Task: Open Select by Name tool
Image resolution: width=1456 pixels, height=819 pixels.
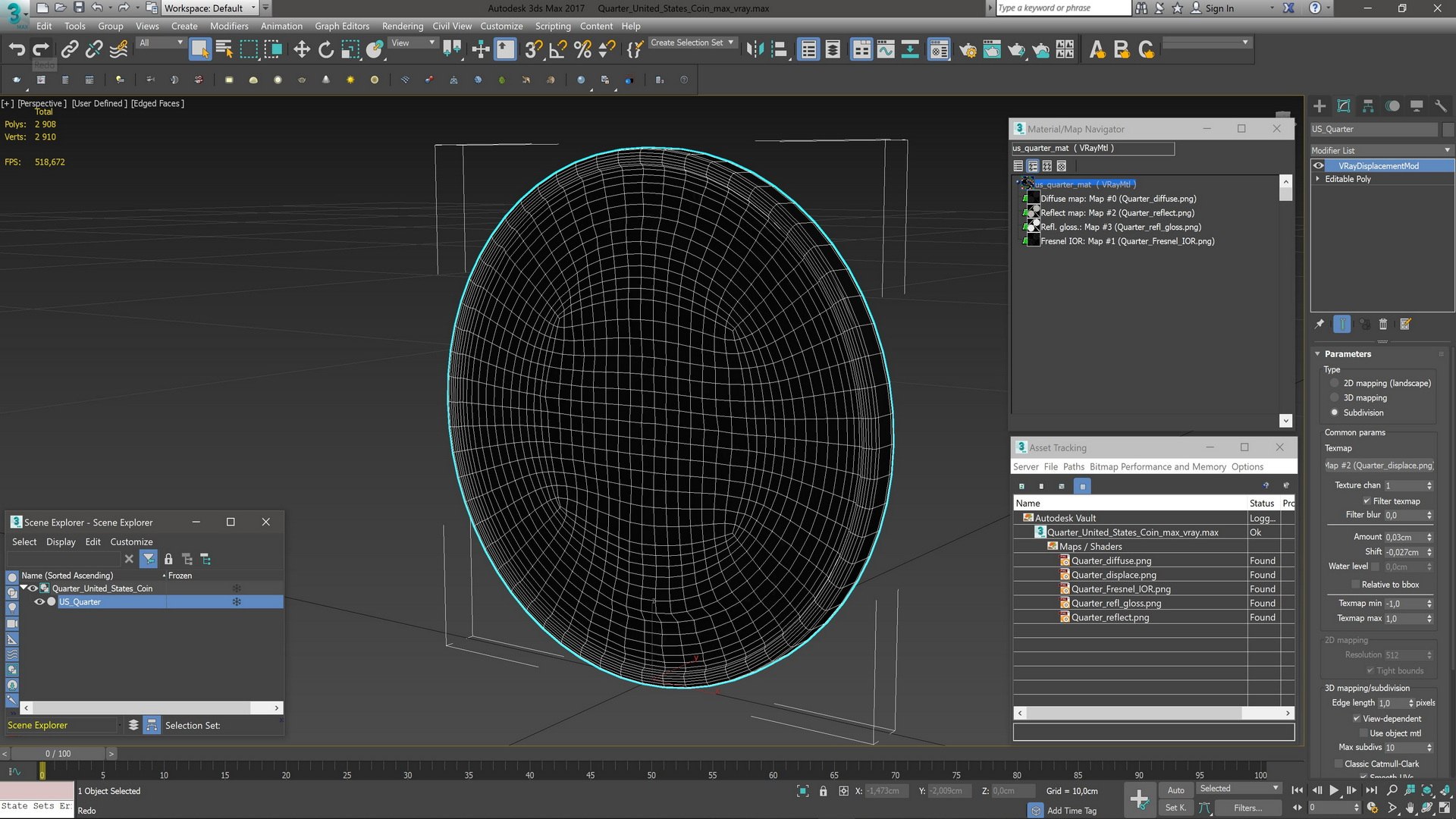Action: point(224,50)
